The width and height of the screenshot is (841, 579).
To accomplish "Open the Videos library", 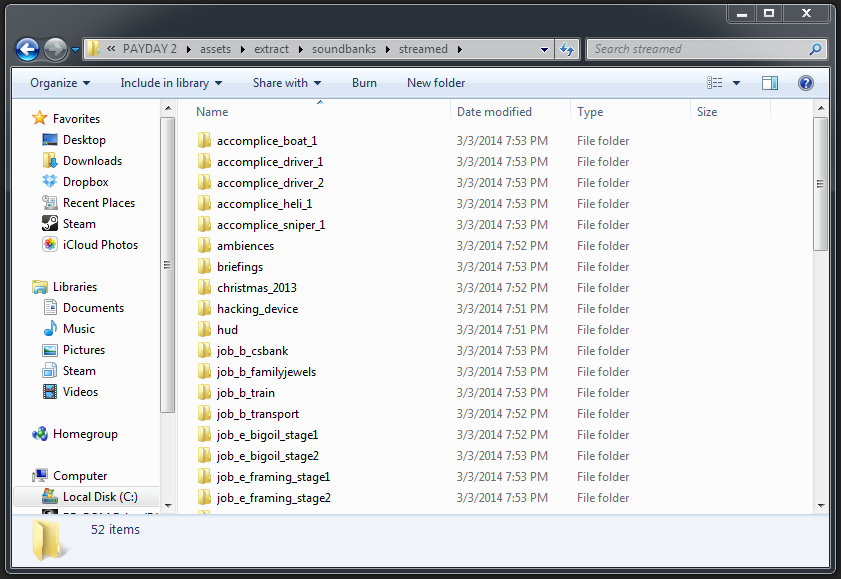I will (x=80, y=391).
